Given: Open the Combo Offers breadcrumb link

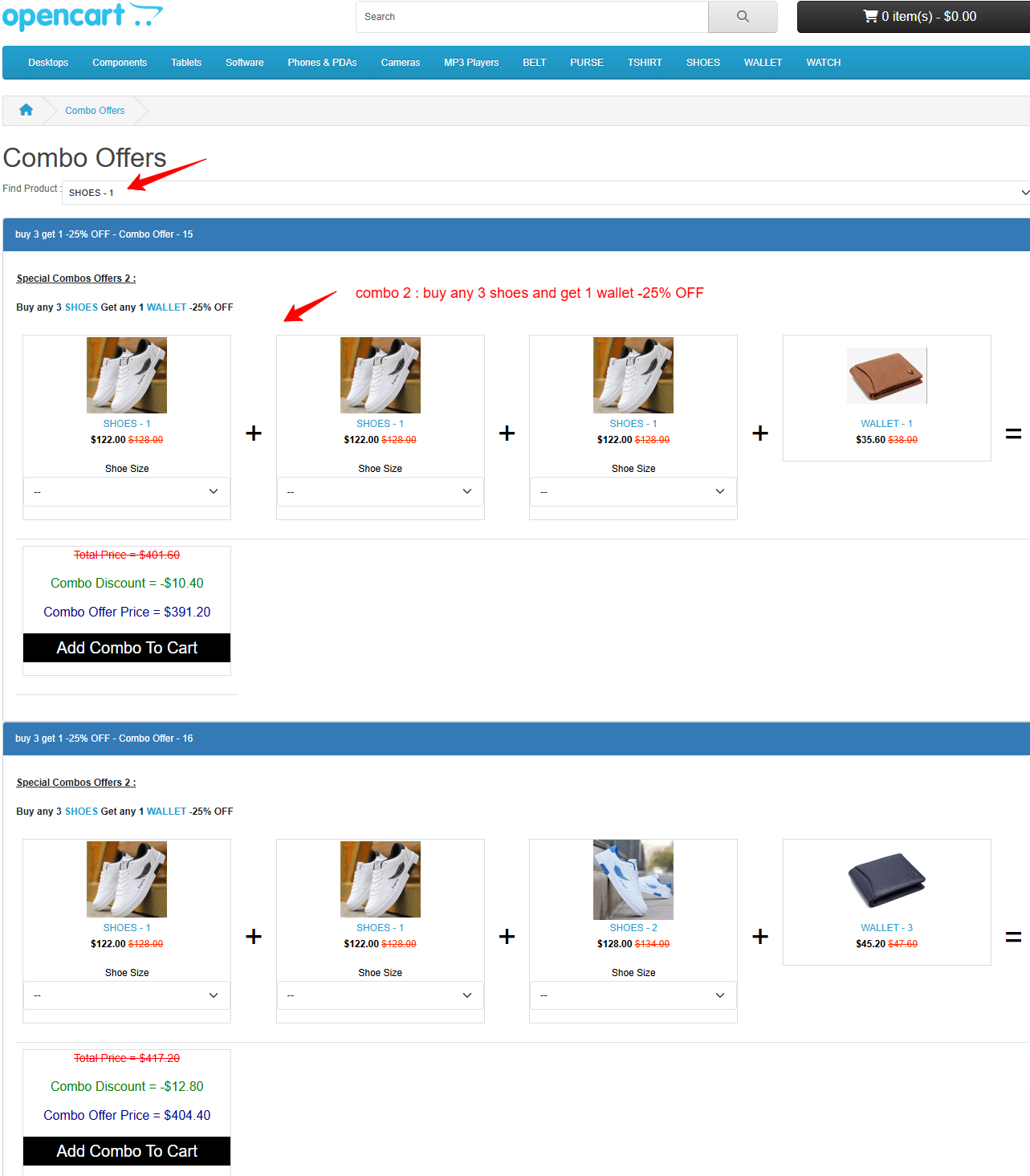Looking at the screenshot, I should [x=95, y=111].
